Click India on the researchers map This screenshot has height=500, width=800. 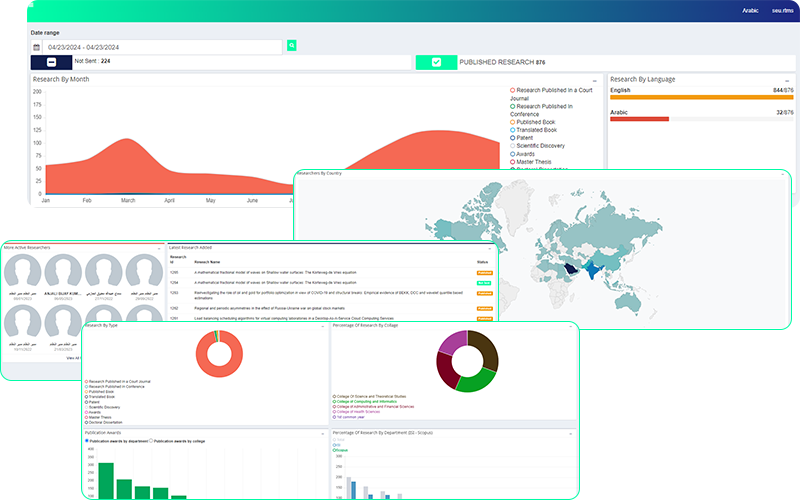tap(598, 271)
